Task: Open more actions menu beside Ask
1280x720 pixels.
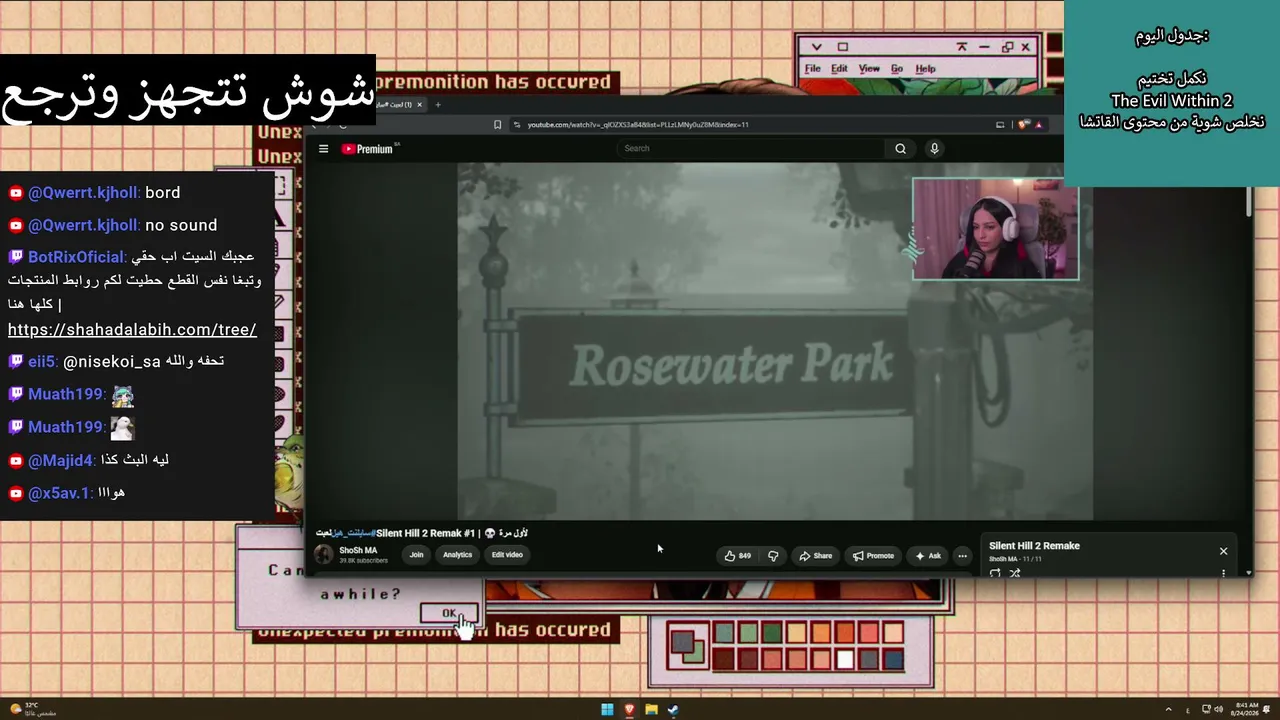Action: click(x=962, y=556)
